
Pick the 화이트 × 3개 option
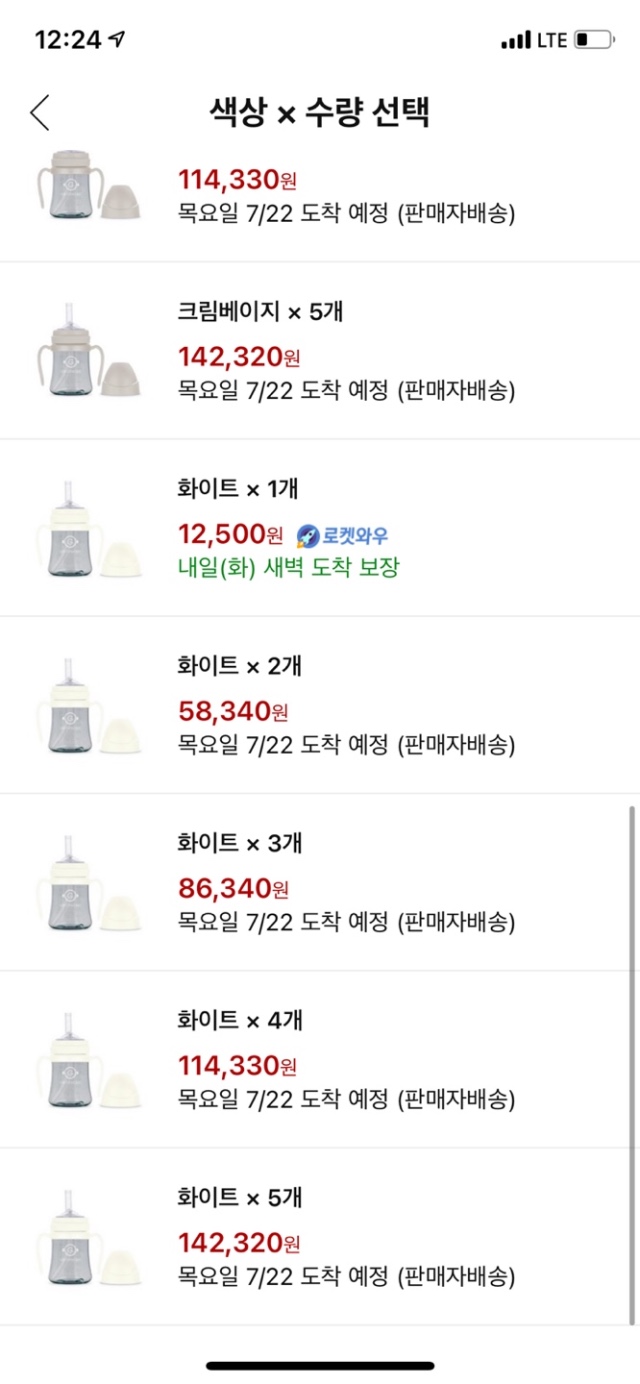click(x=320, y=881)
